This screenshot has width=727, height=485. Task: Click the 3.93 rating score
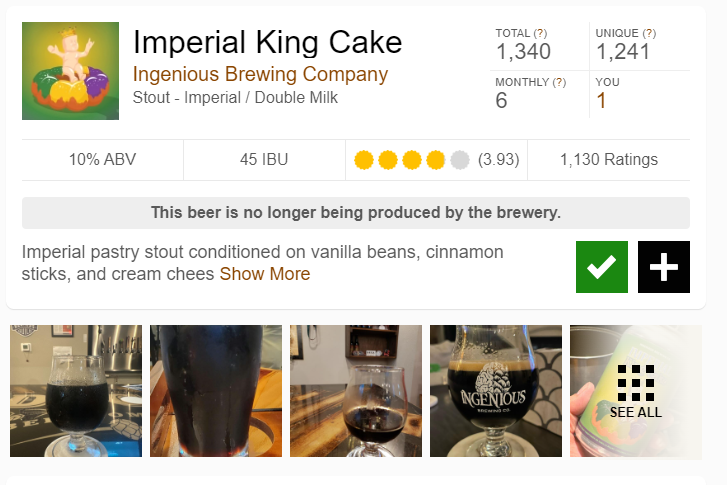498,160
